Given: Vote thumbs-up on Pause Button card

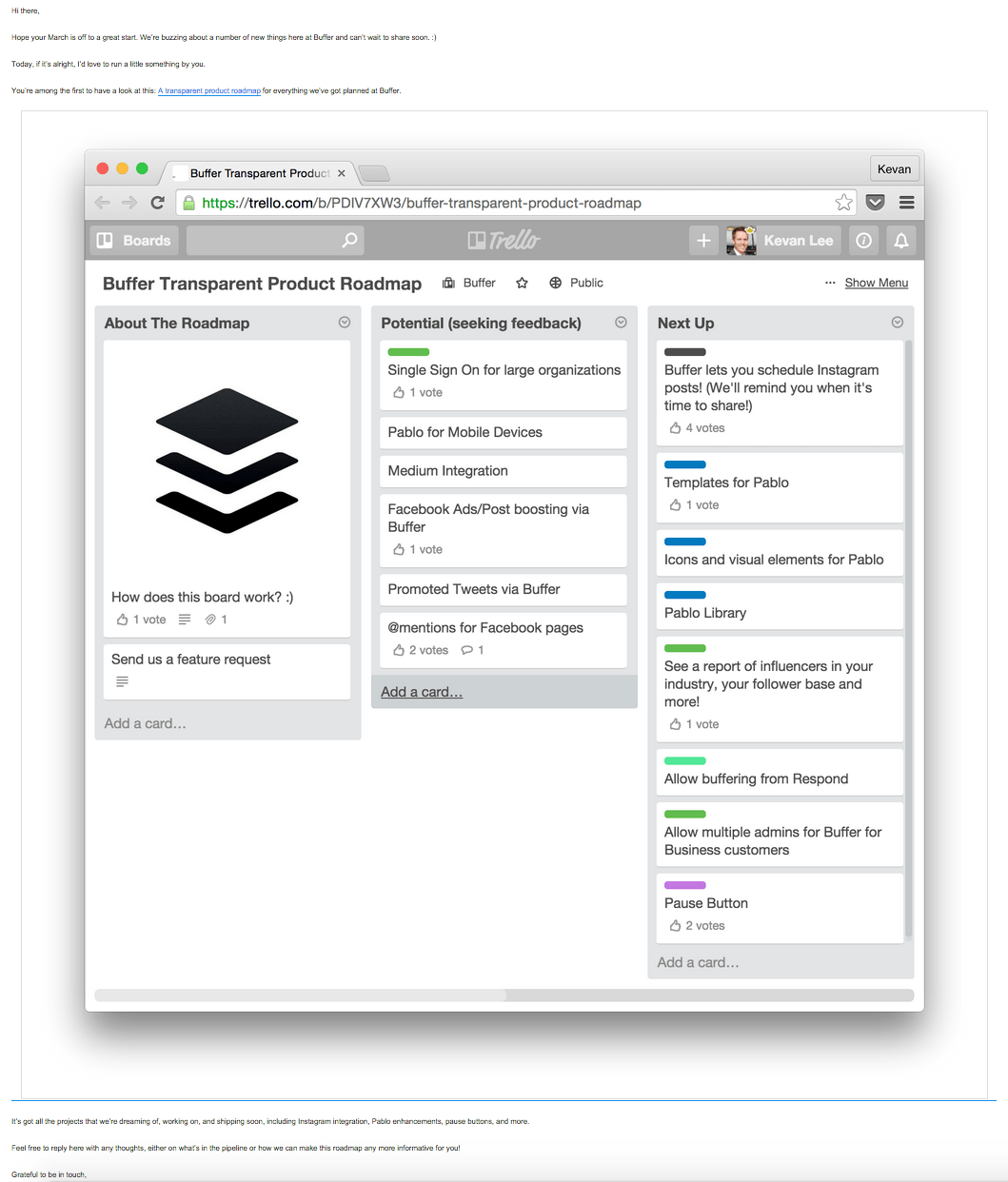Looking at the screenshot, I should [676, 926].
